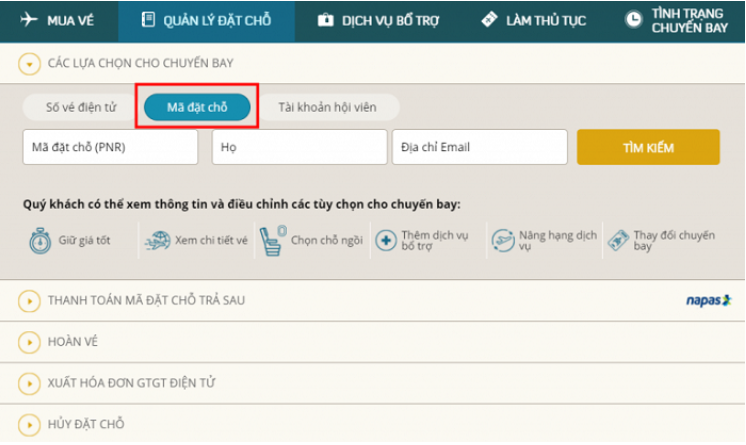The height and width of the screenshot is (445, 746).
Task: Click the Nâng hạng dịch vụ icon
Action: 502,241
